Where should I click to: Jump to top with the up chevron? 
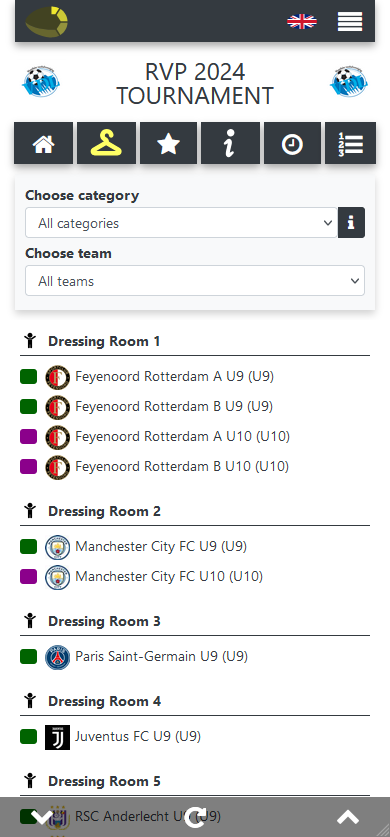click(x=348, y=817)
